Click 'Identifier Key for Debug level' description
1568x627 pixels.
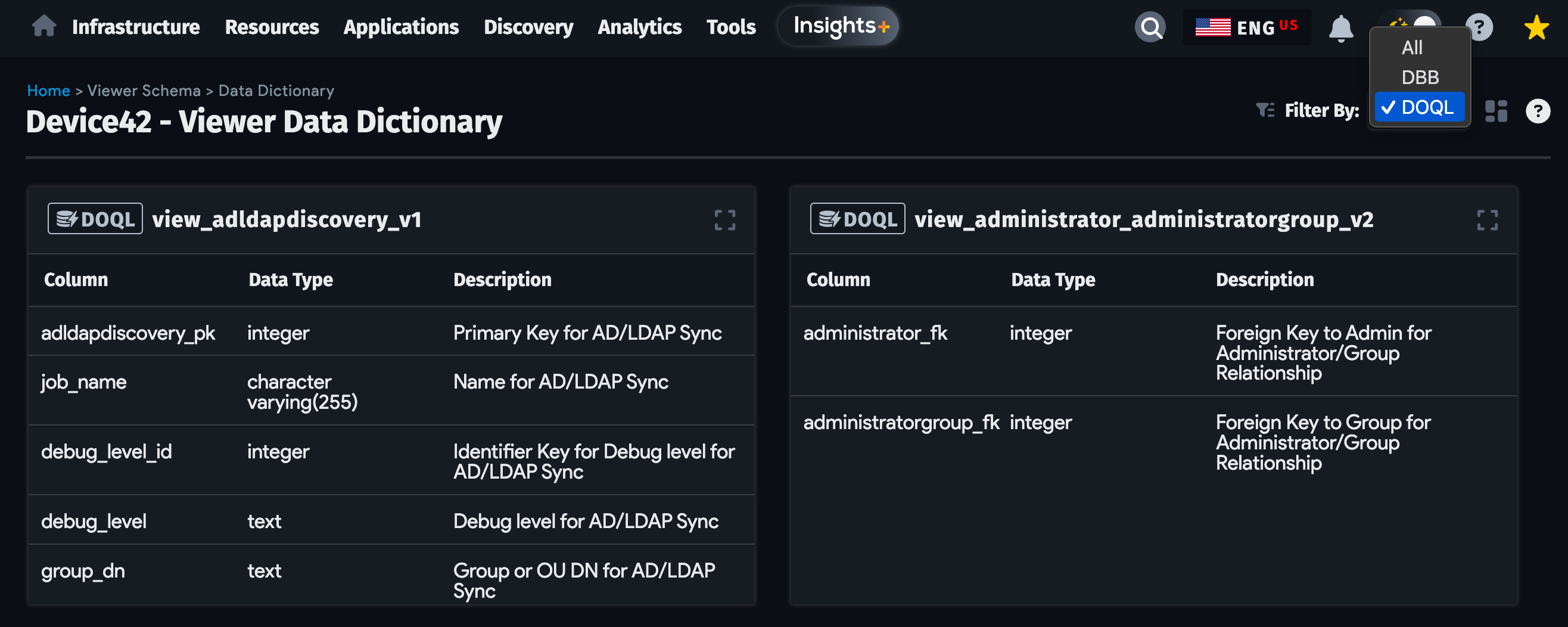(x=593, y=461)
